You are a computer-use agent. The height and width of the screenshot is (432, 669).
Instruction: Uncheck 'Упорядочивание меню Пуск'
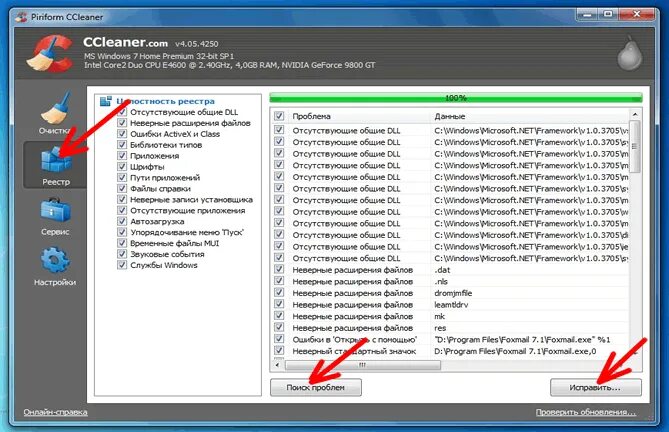point(122,232)
